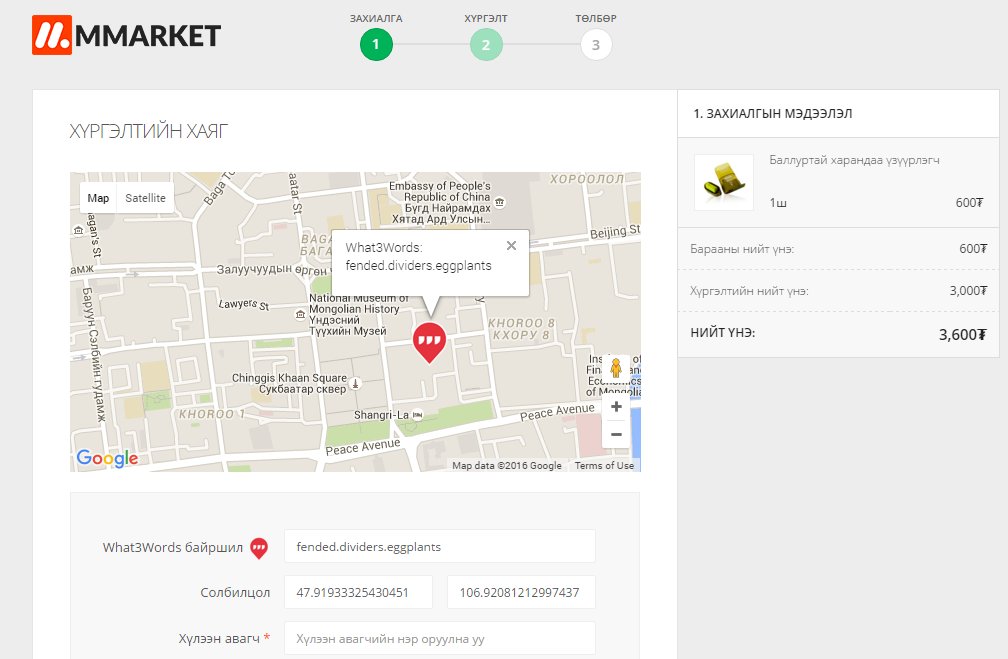Screen dimensions: 1008x659
Task: Click the Солбицол label
Action: coord(235,593)
